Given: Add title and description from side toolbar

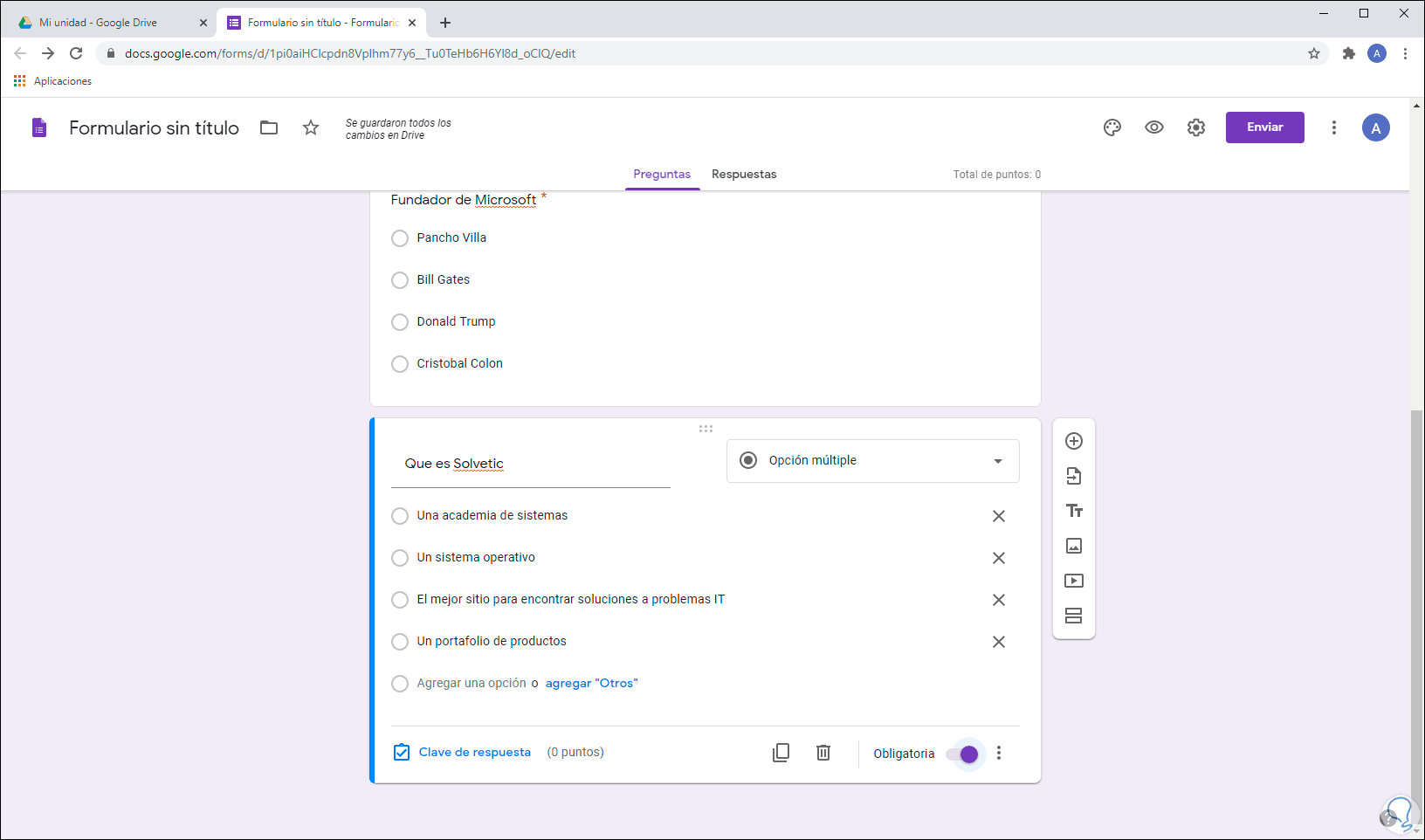Looking at the screenshot, I should pos(1074,511).
